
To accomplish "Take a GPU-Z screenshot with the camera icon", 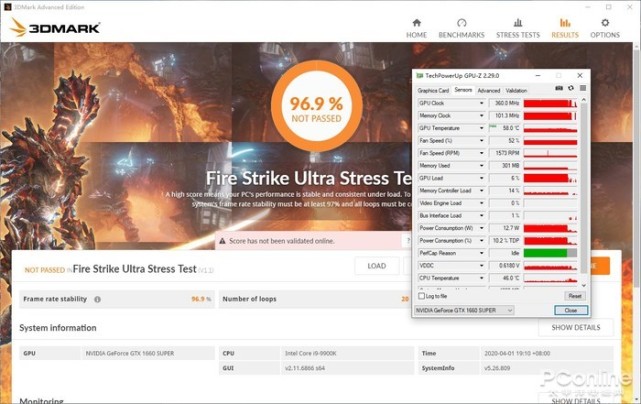I will (559, 88).
